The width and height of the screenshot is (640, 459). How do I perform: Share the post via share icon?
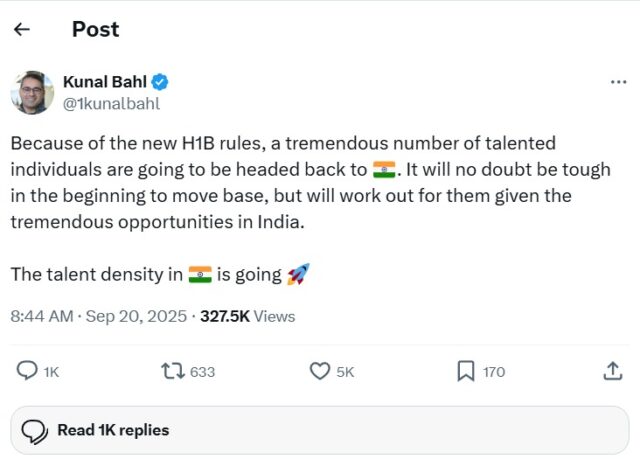[x=612, y=371]
